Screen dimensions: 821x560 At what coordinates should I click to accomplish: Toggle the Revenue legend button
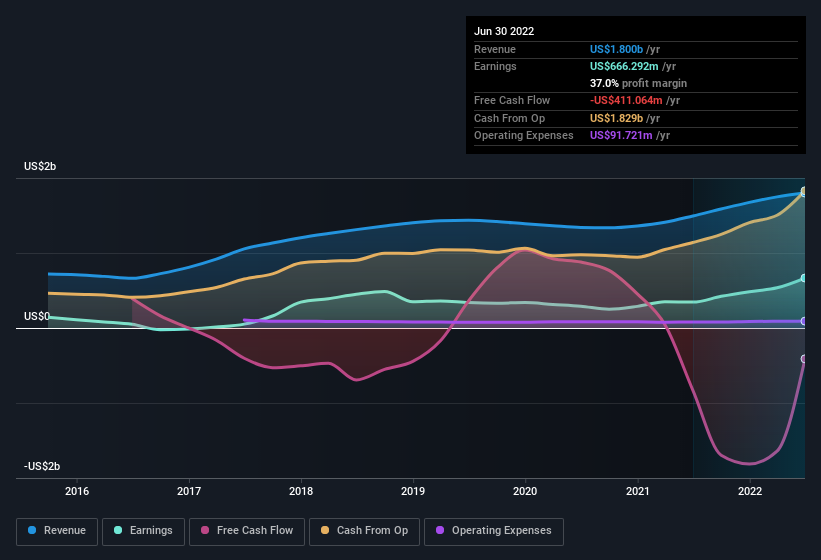[x=57, y=531]
